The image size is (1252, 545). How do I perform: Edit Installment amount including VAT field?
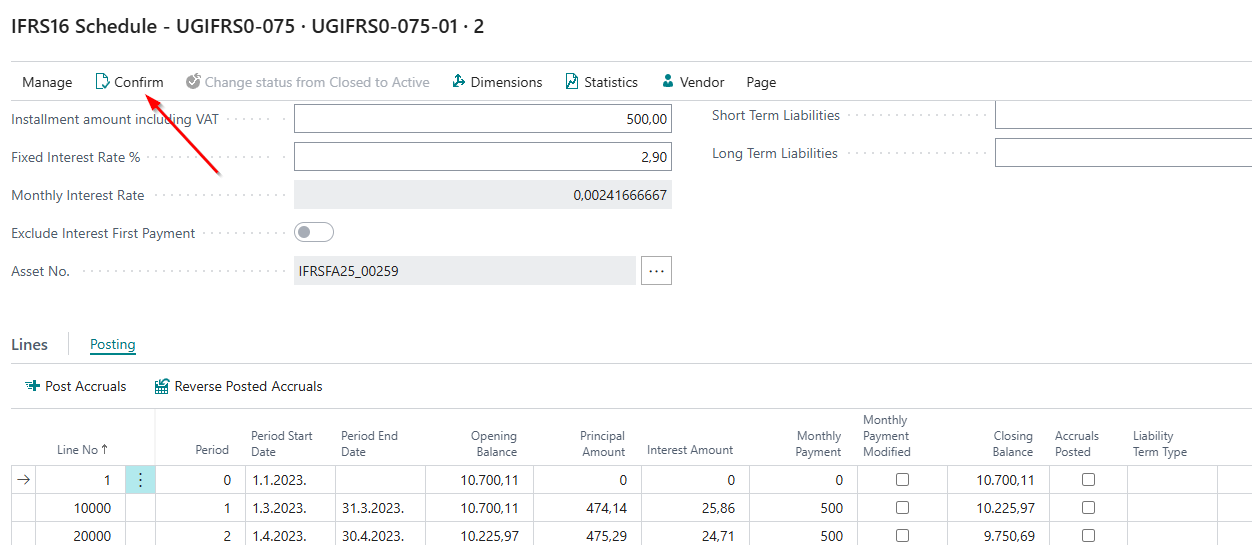483,119
